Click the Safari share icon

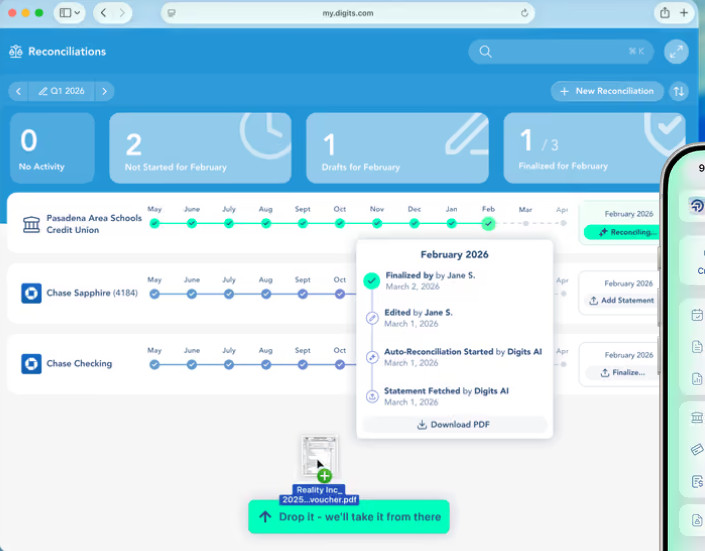coord(665,13)
